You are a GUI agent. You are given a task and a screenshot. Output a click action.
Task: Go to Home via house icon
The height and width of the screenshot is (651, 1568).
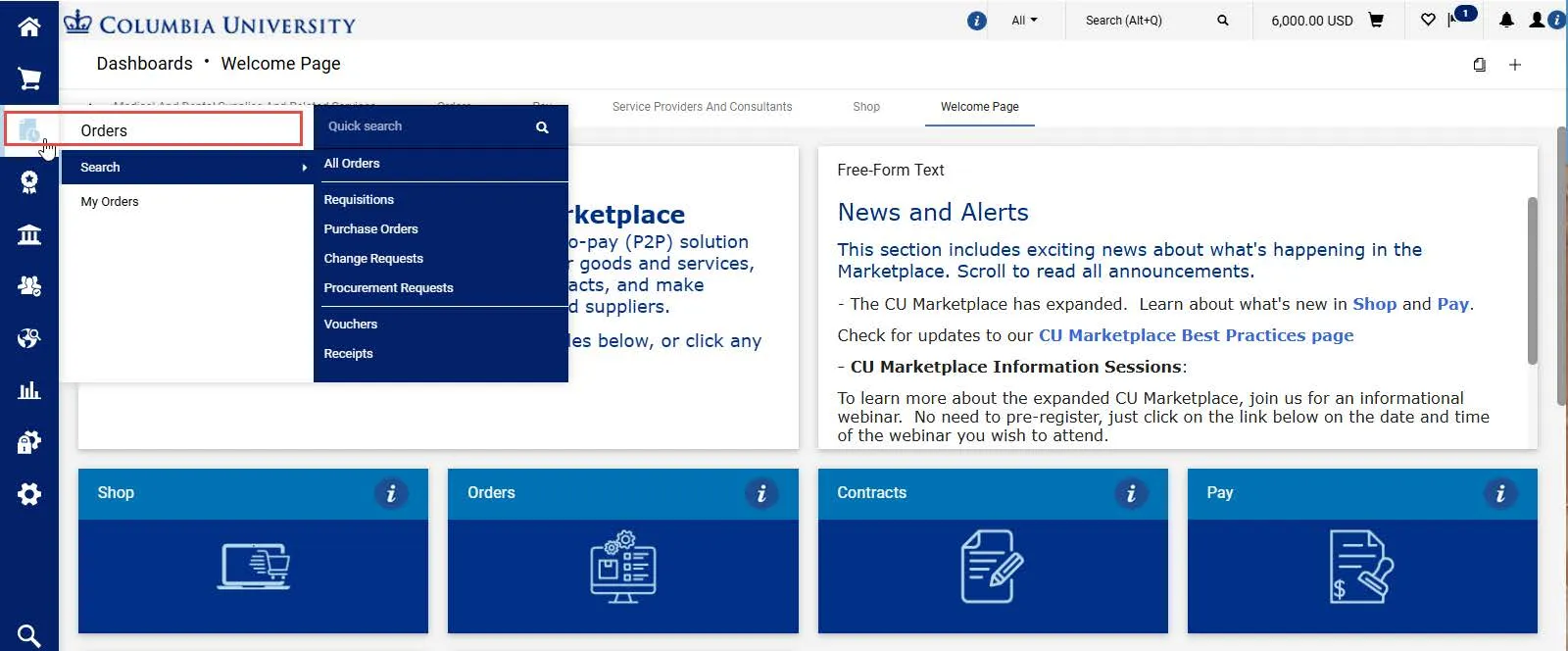coord(29,26)
